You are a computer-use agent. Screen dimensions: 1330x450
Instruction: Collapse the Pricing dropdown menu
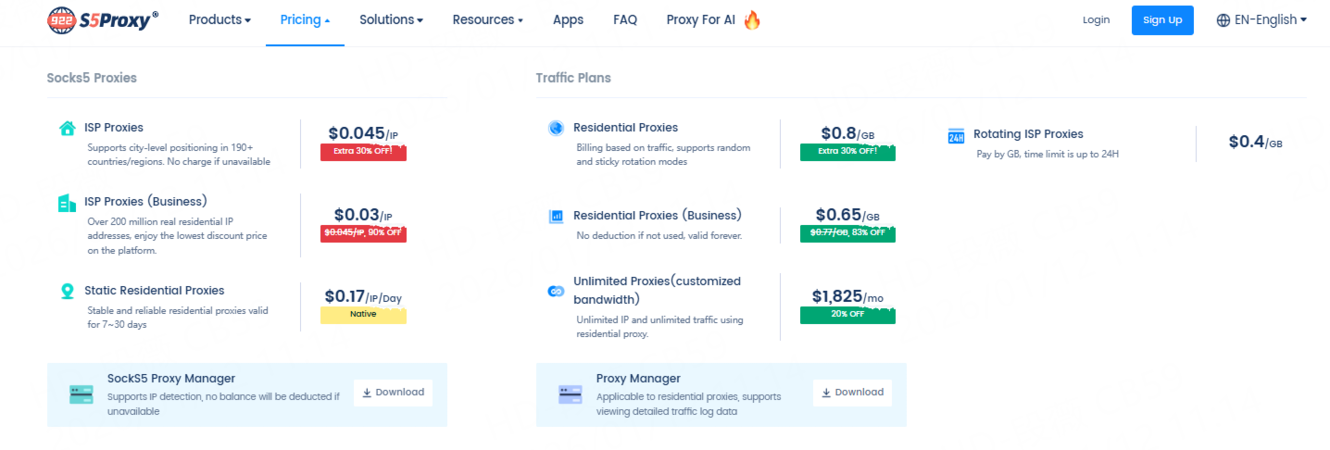(x=305, y=20)
